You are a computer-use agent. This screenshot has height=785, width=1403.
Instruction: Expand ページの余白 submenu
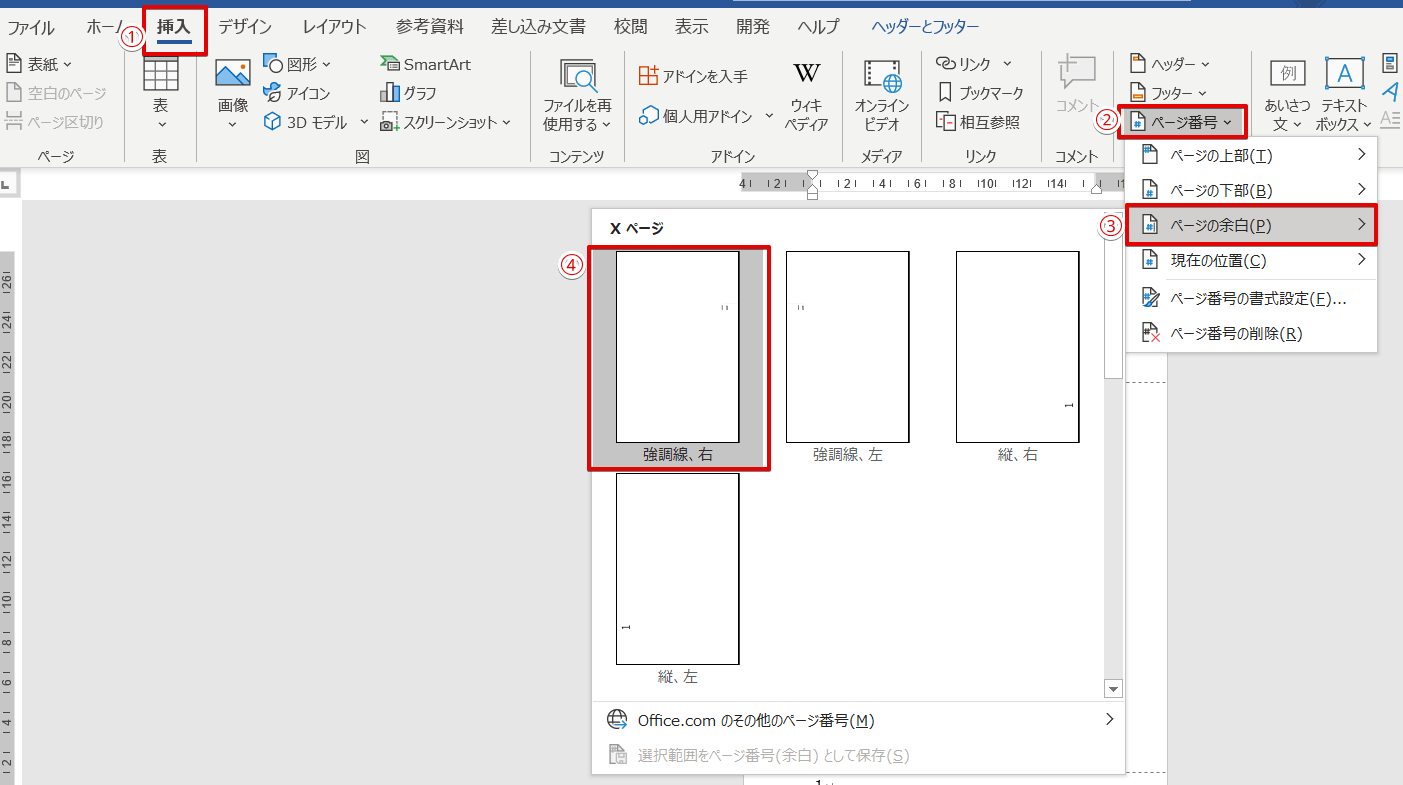tap(1251, 225)
